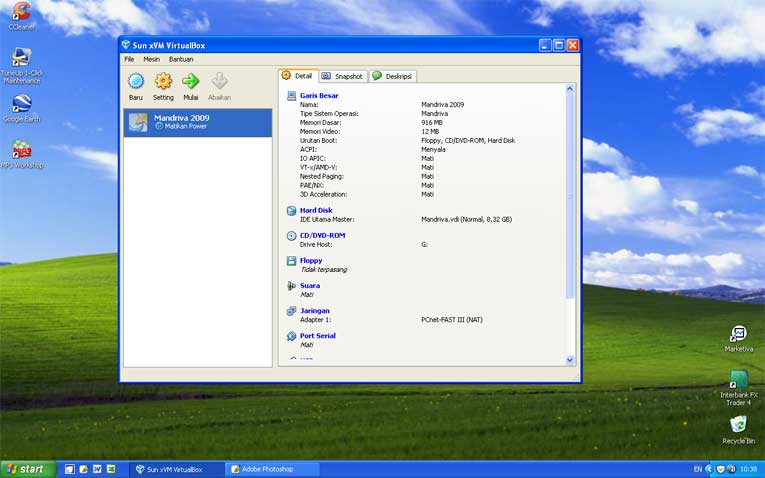Open the Mesin menu
Screen dimensions: 765x478
(x=151, y=59)
